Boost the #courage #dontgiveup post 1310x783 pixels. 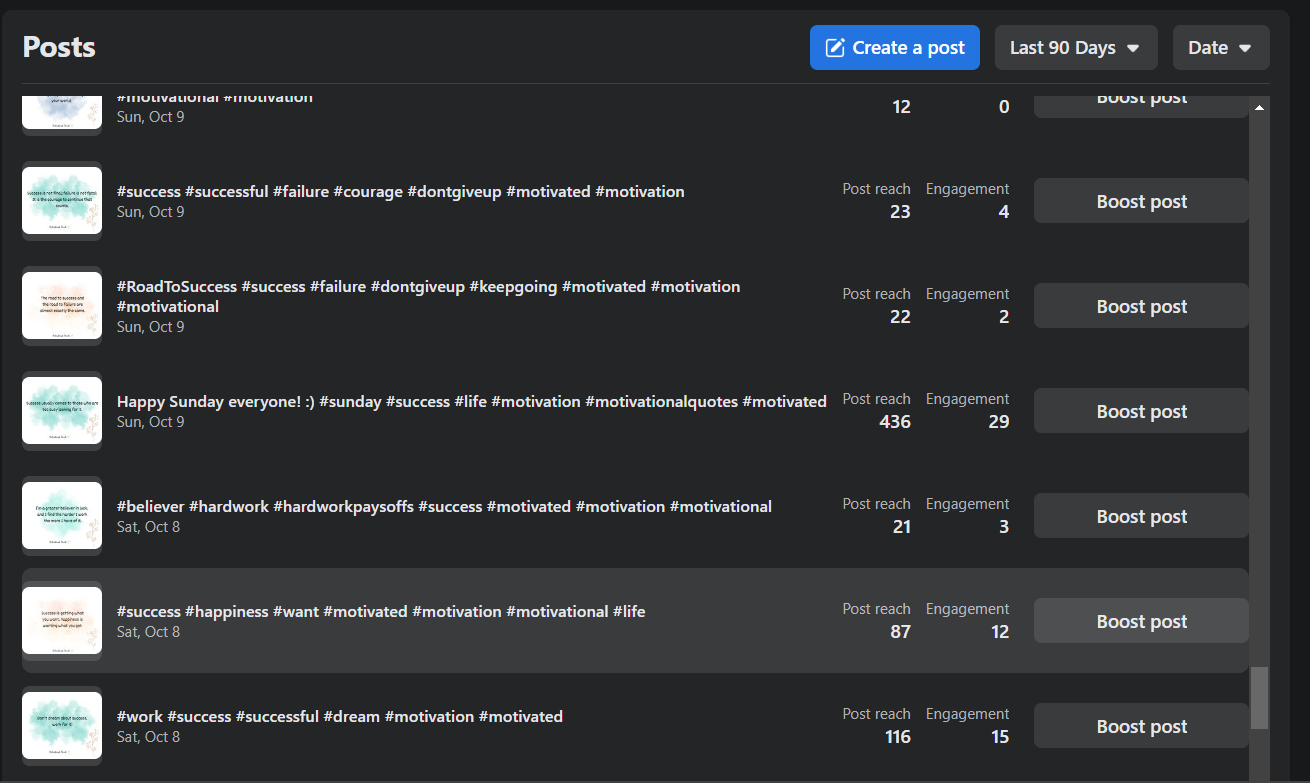[1141, 201]
